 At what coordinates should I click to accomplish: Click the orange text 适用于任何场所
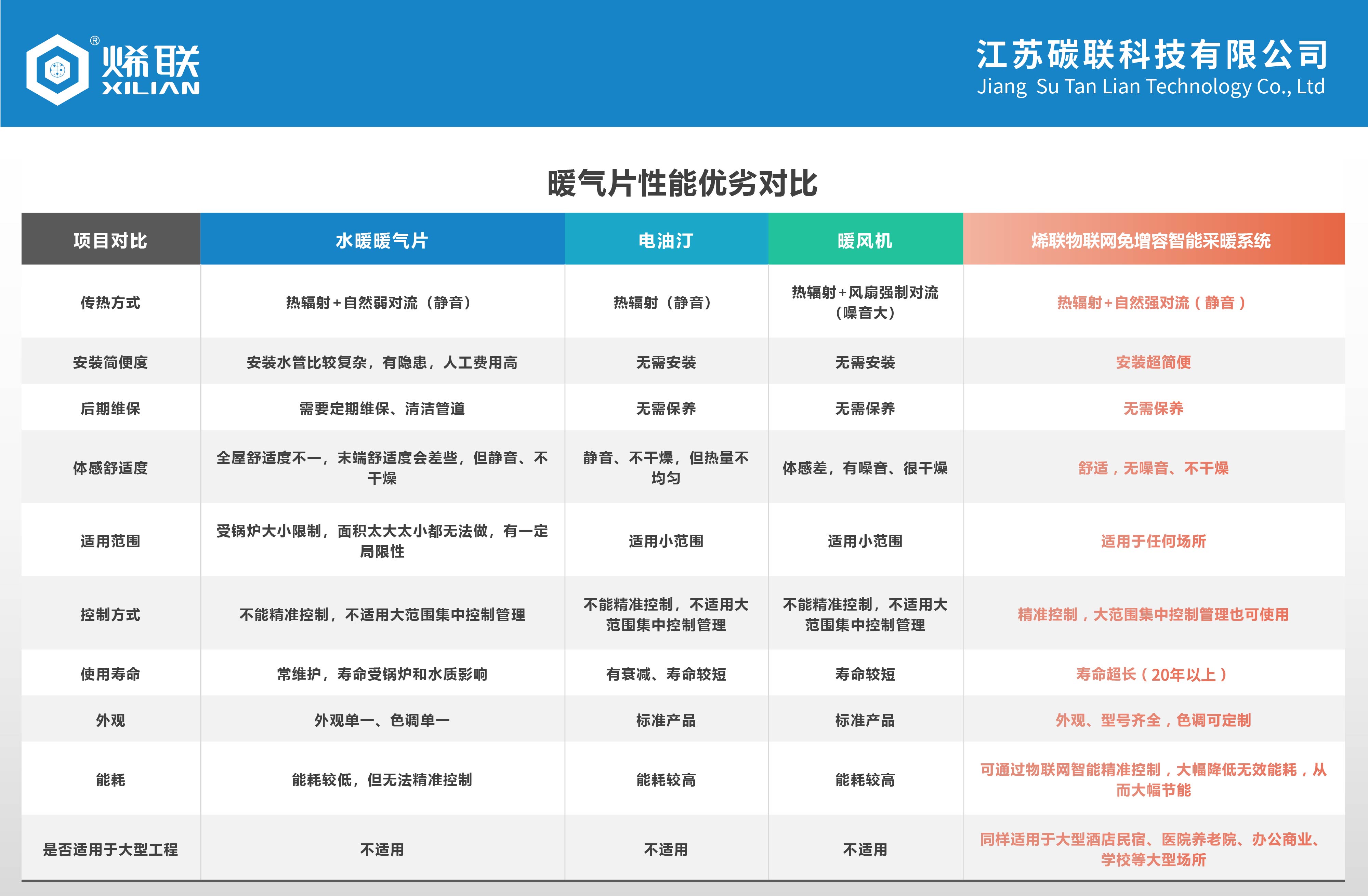coord(1154,541)
